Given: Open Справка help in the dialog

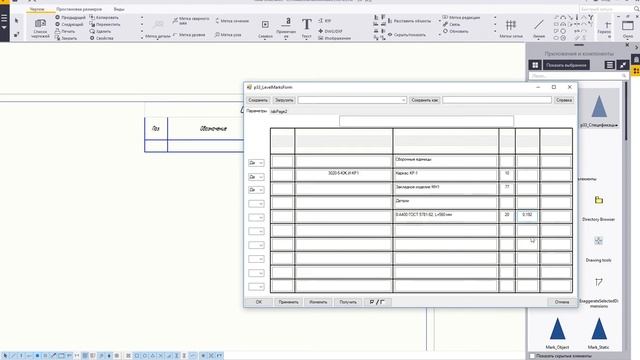Looking at the screenshot, I should pos(564,100).
